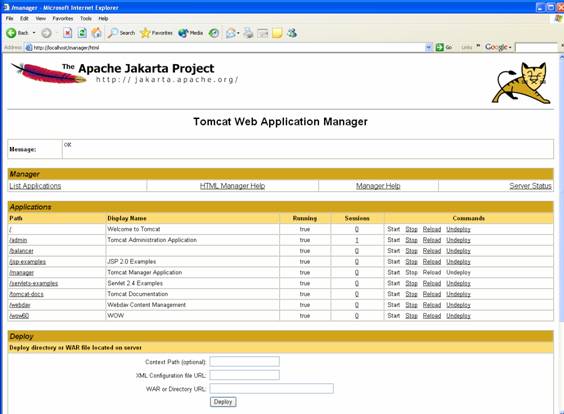
Task: Focus the WAR or Directory URL field
Action: click(x=272, y=388)
